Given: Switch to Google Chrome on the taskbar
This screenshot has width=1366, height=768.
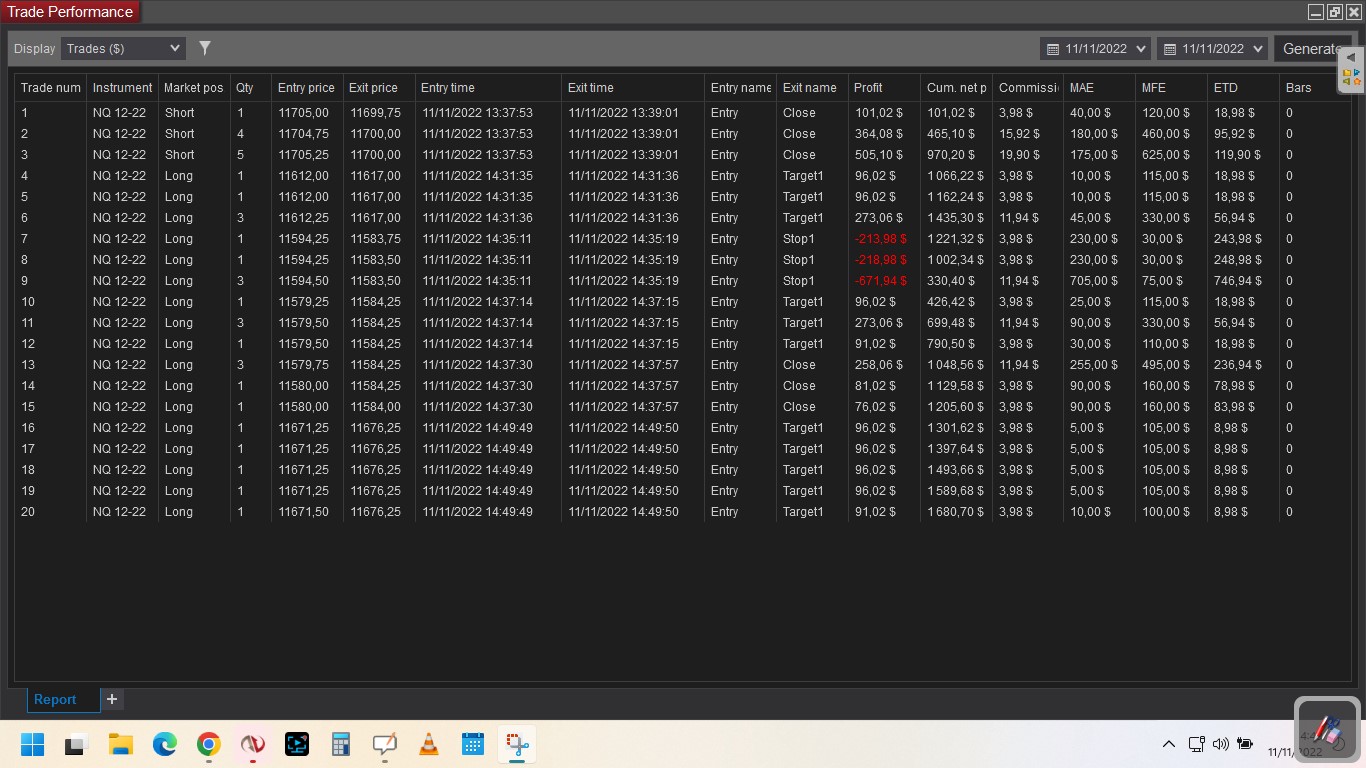Looking at the screenshot, I should pyautogui.click(x=208, y=744).
